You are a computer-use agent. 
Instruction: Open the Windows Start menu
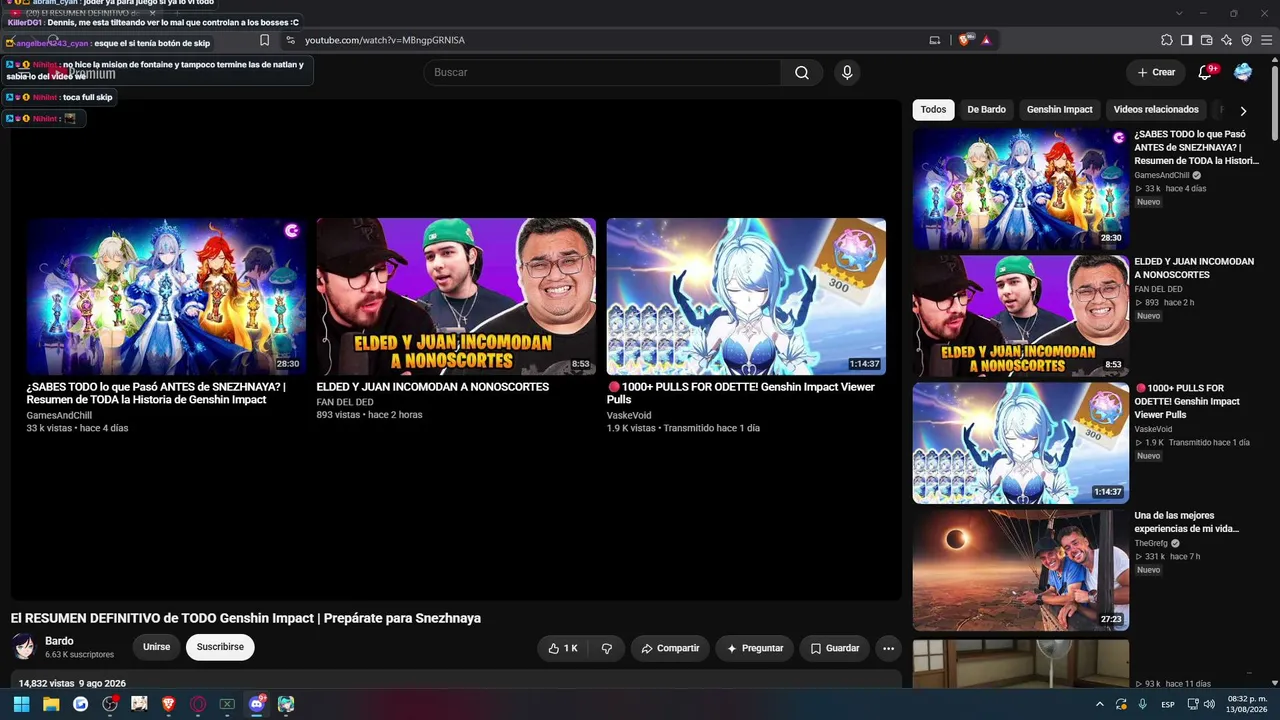tap(21, 704)
